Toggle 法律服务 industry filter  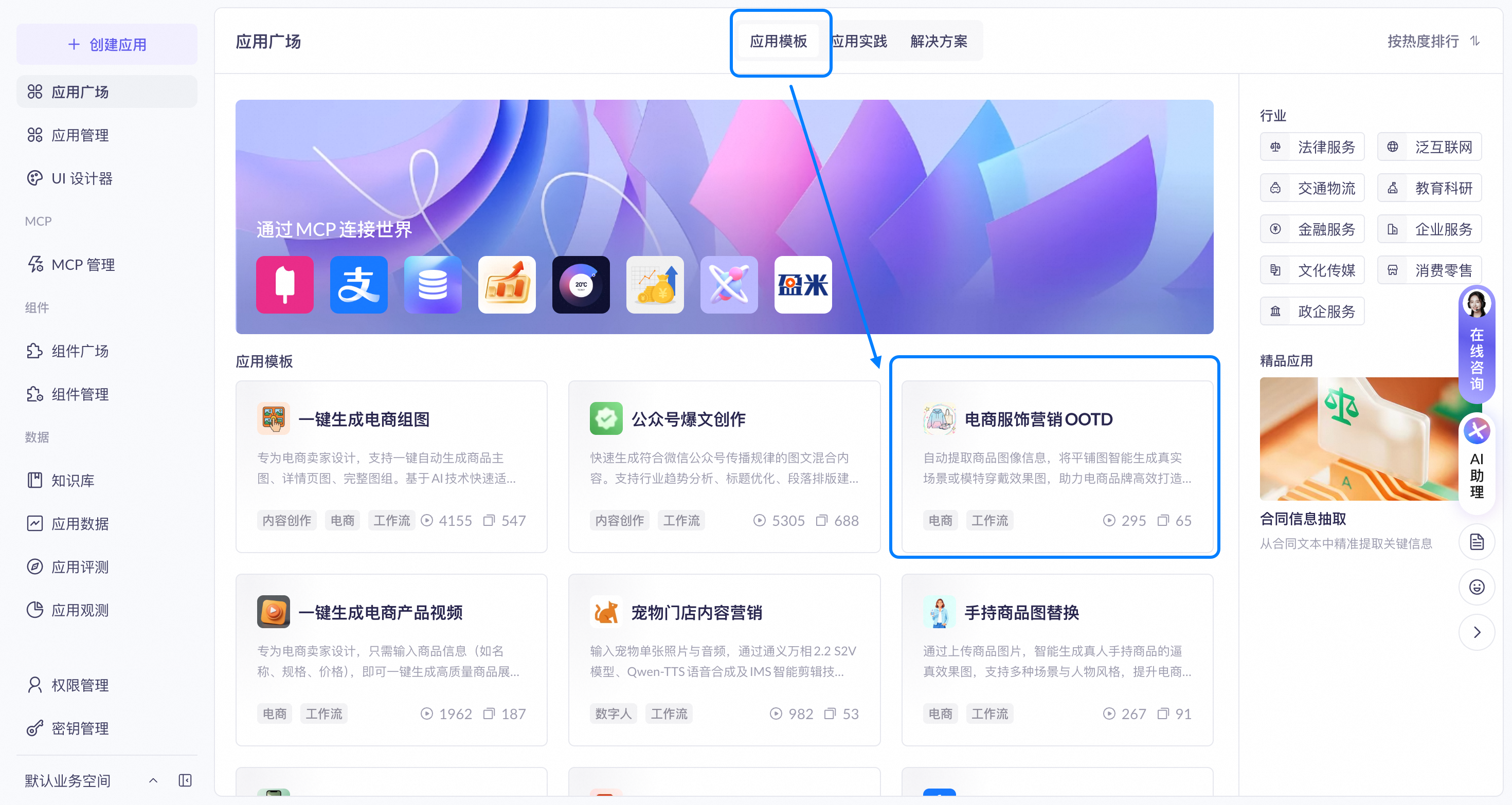point(1312,147)
